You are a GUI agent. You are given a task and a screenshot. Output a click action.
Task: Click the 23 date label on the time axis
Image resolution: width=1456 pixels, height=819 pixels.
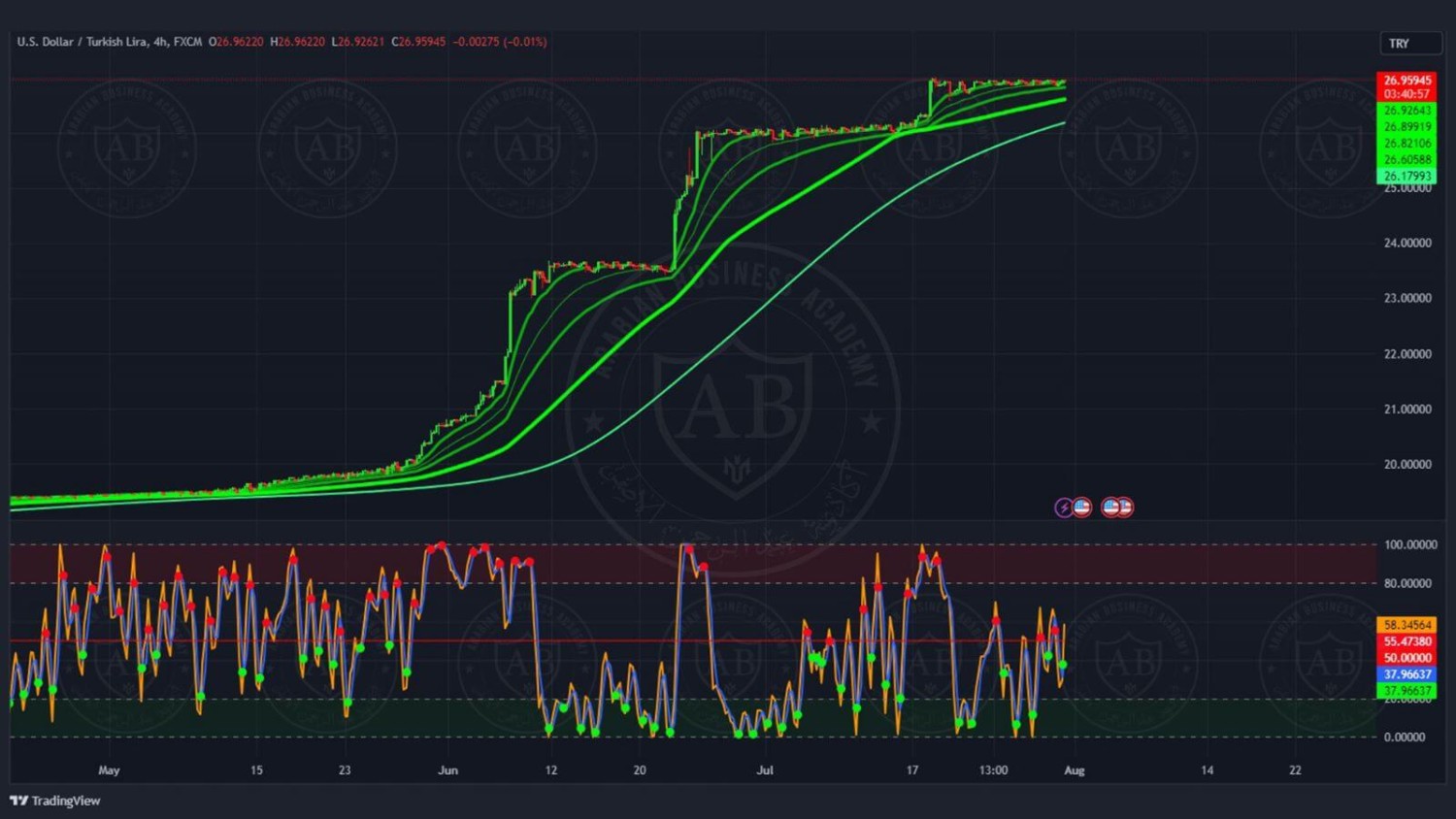[x=345, y=770]
